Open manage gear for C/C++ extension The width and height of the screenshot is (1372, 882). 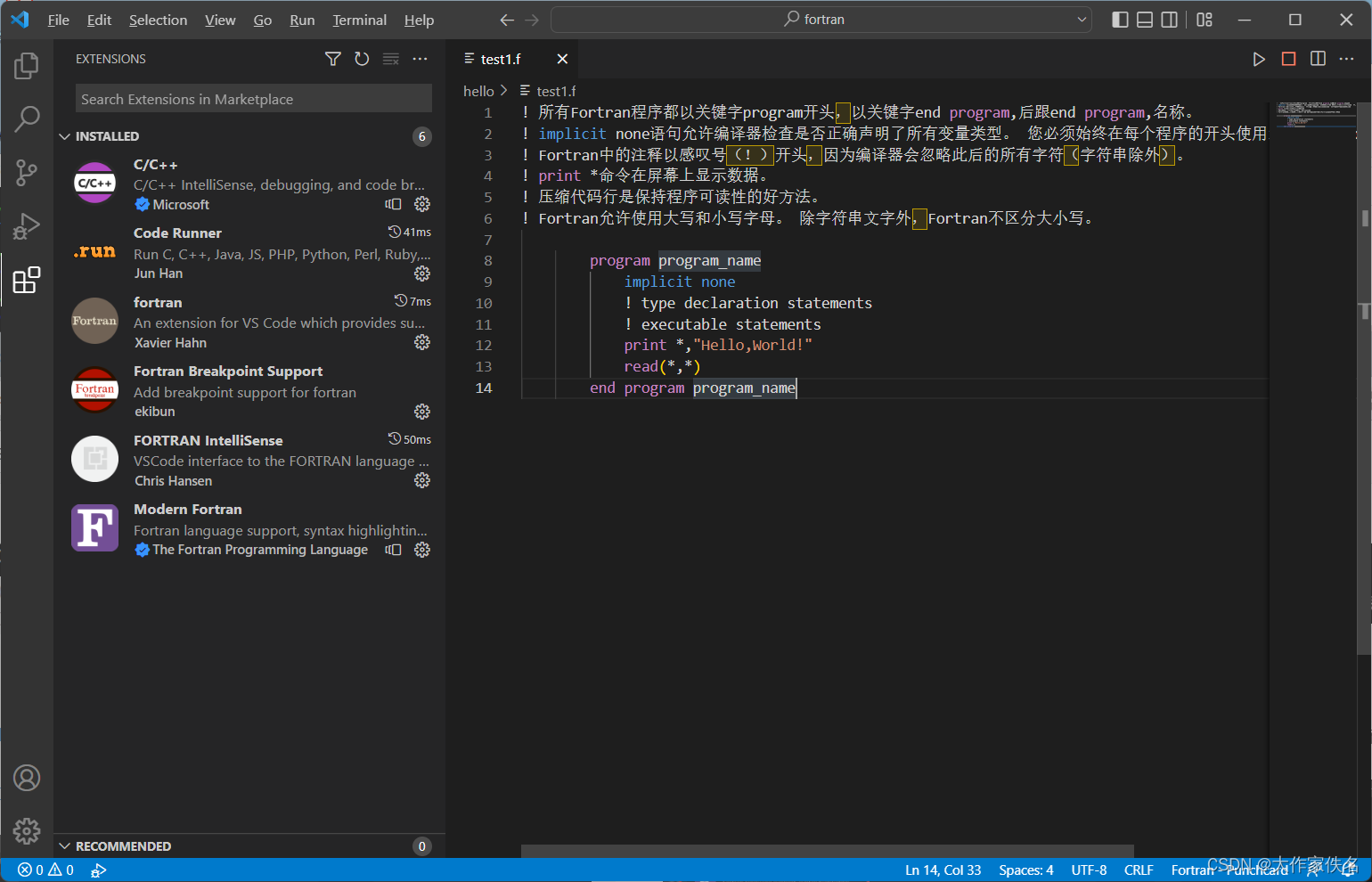tap(422, 204)
